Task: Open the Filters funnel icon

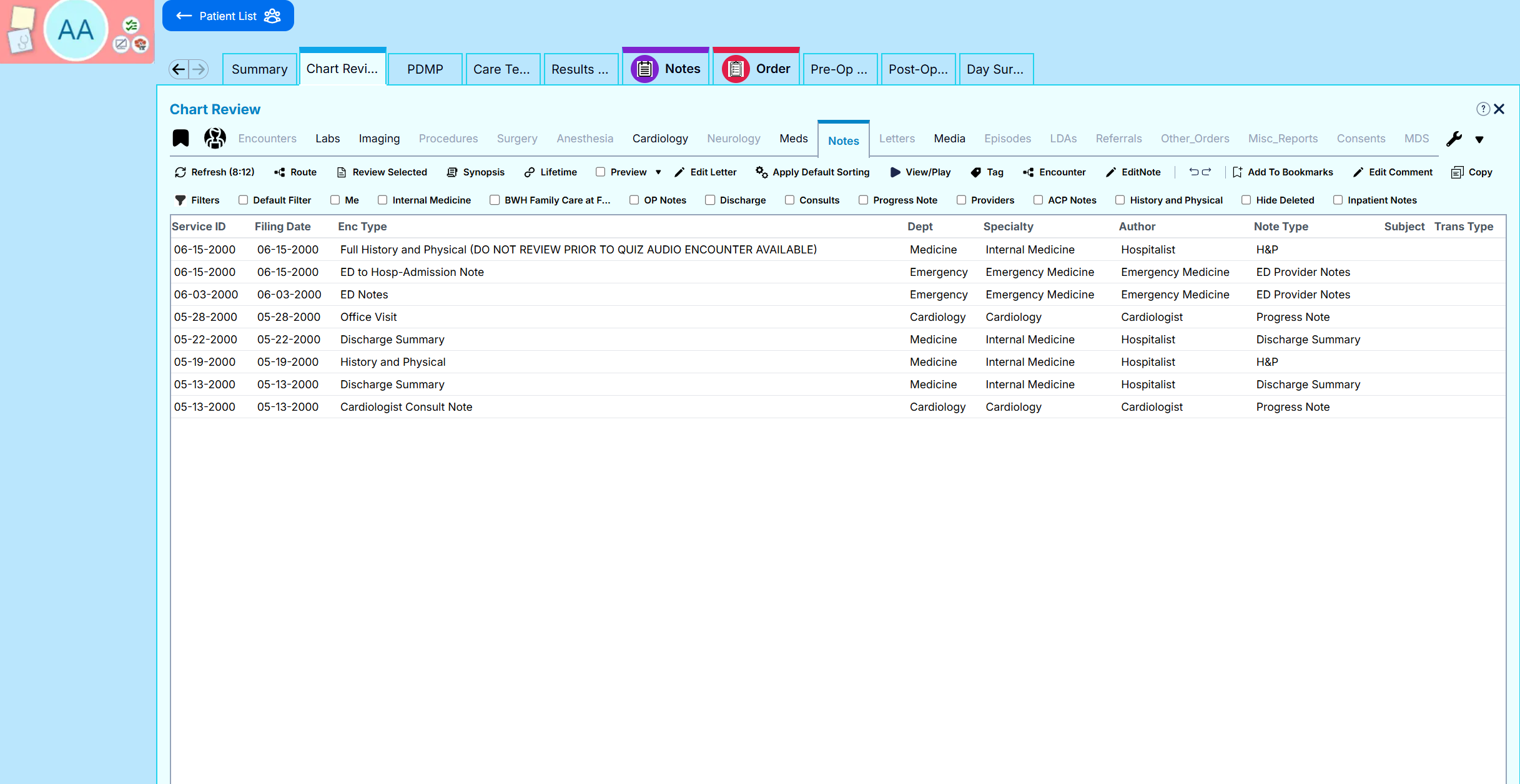Action: click(180, 200)
